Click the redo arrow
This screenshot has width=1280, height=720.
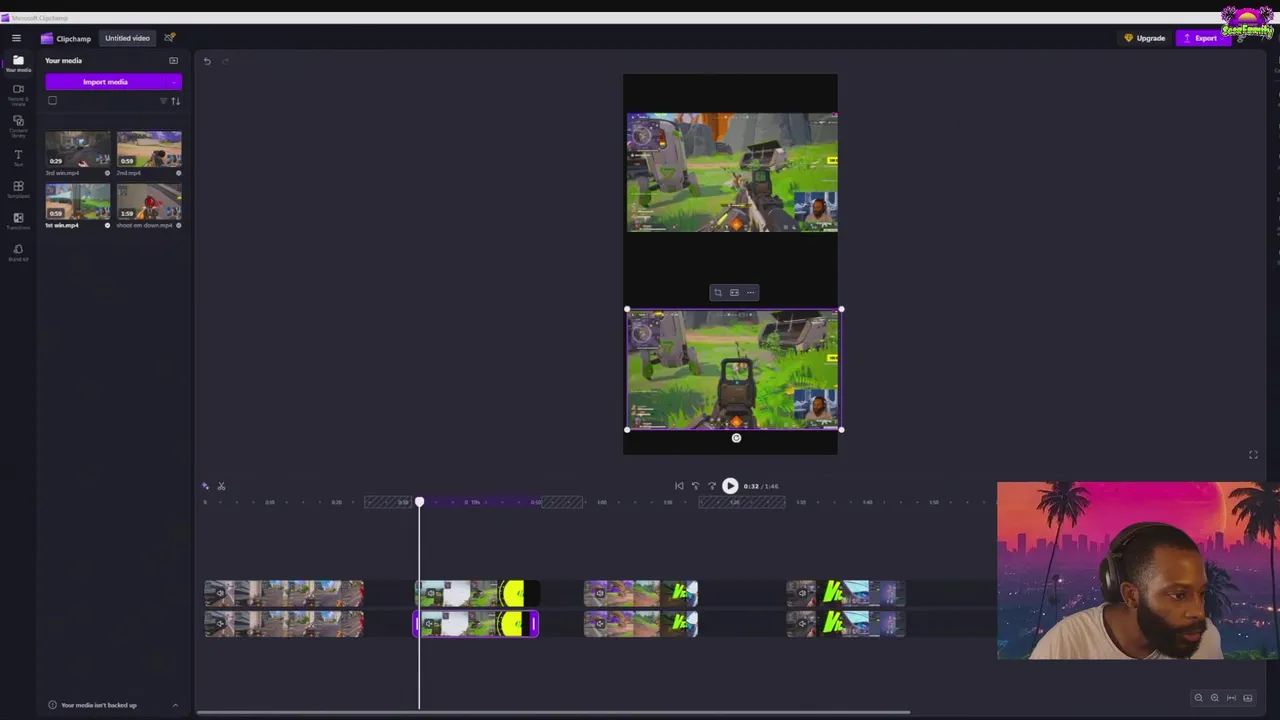click(225, 61)
